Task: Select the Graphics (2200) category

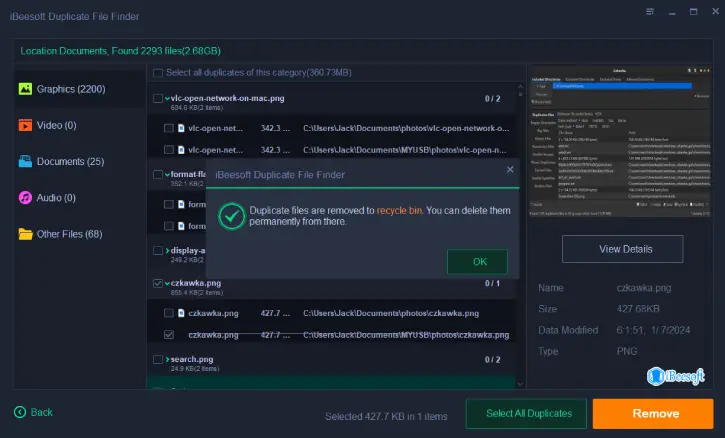Action: coord(80,89)
